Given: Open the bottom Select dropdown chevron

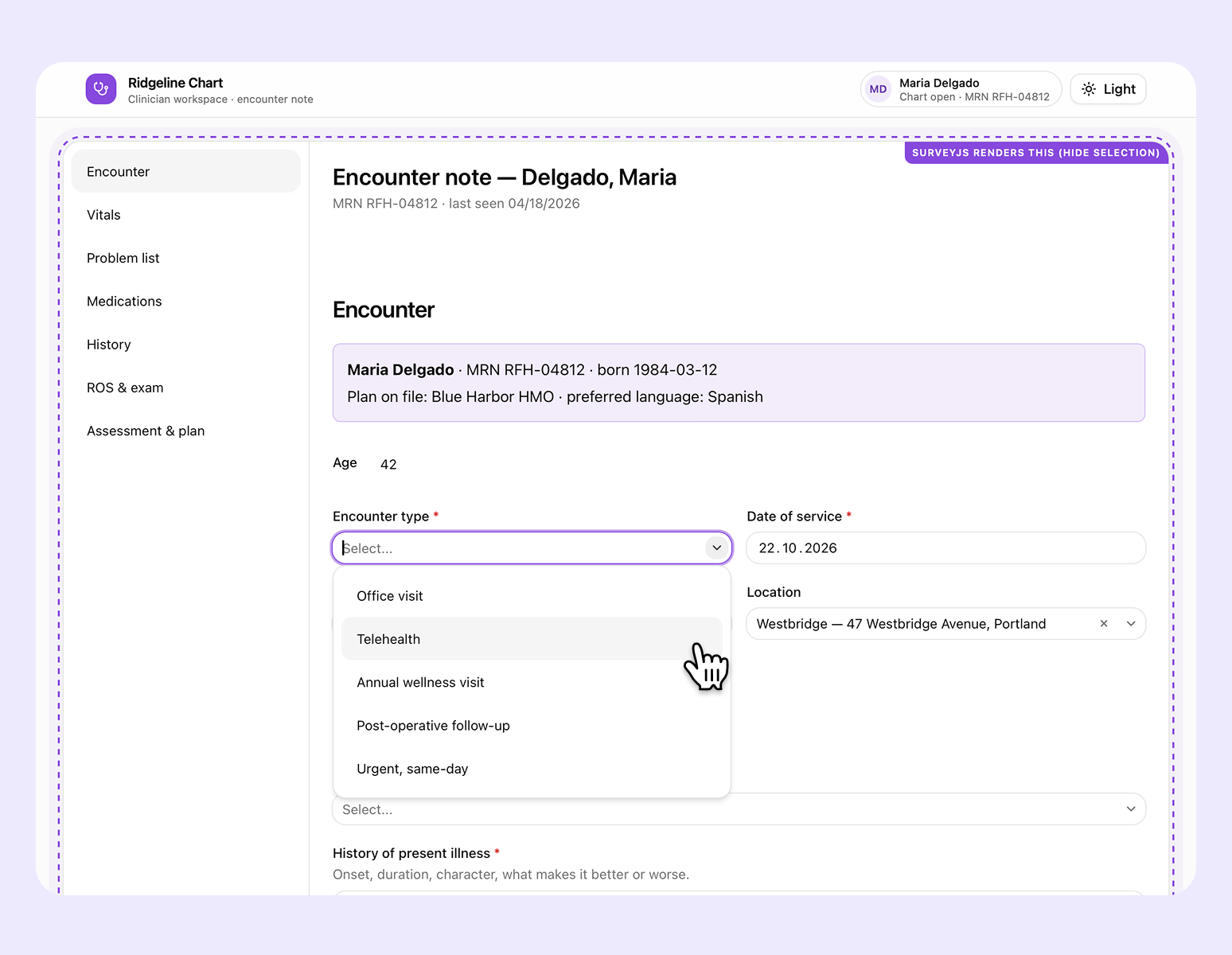Looking at the screenshot, I should [x=1131, y=809].
